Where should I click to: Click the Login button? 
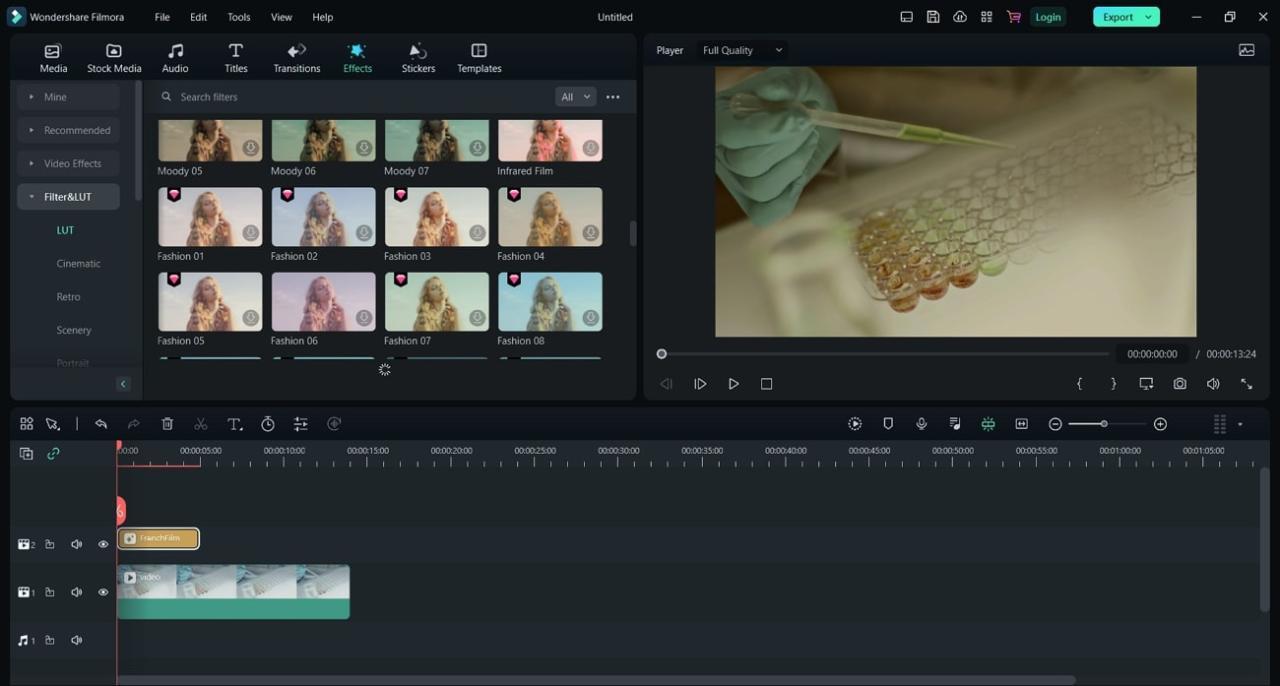[1048, 17]
